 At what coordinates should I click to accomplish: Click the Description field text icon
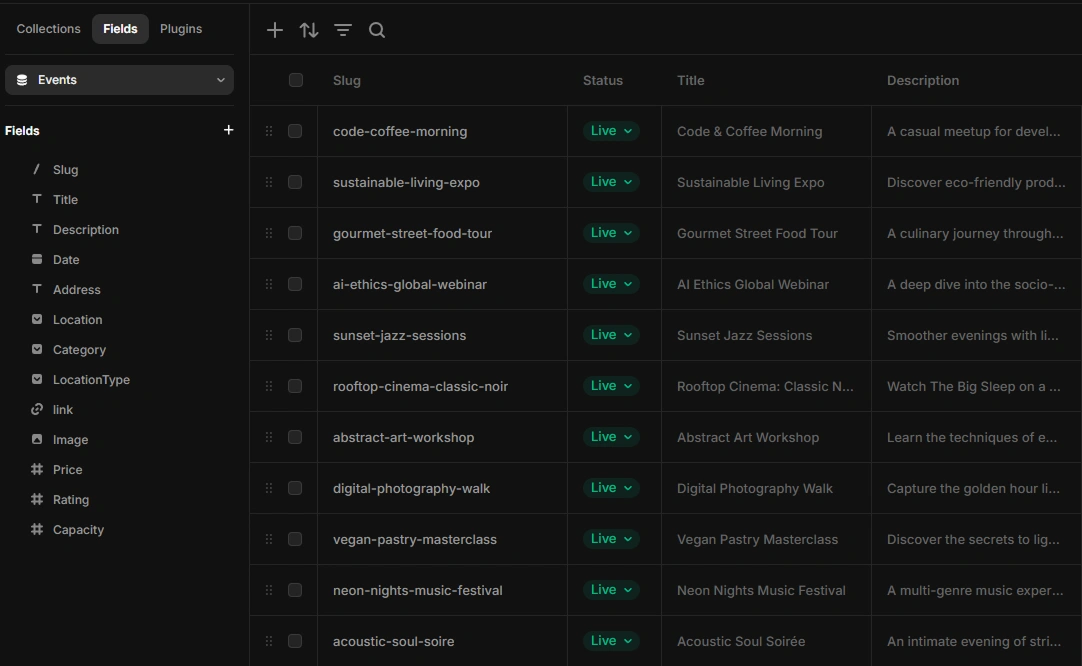(x=37, y=229)
